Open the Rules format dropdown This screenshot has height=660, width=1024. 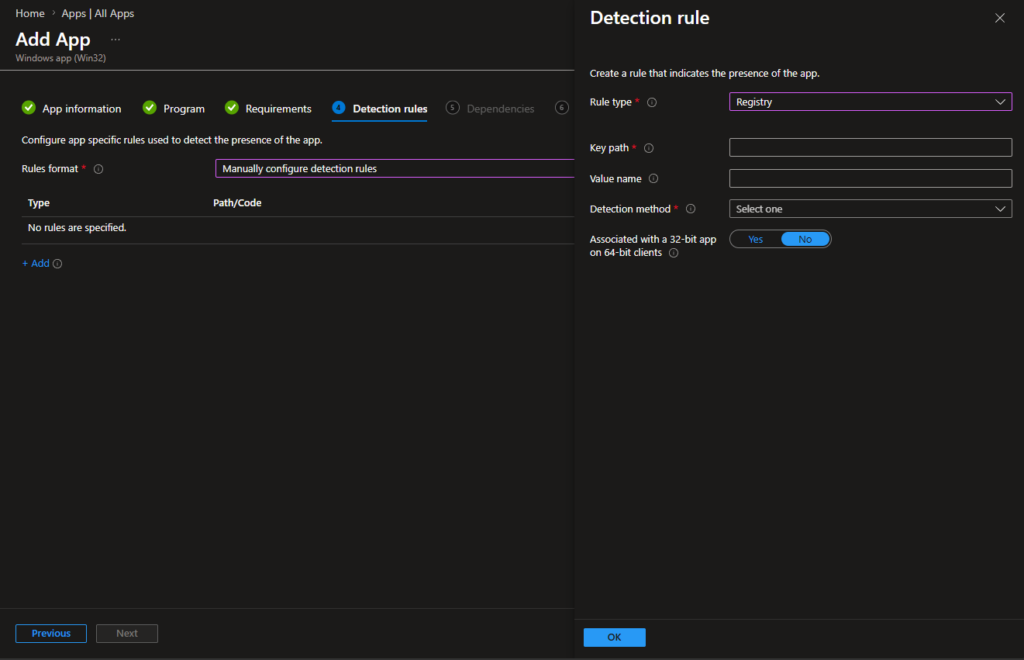point(394,168)
